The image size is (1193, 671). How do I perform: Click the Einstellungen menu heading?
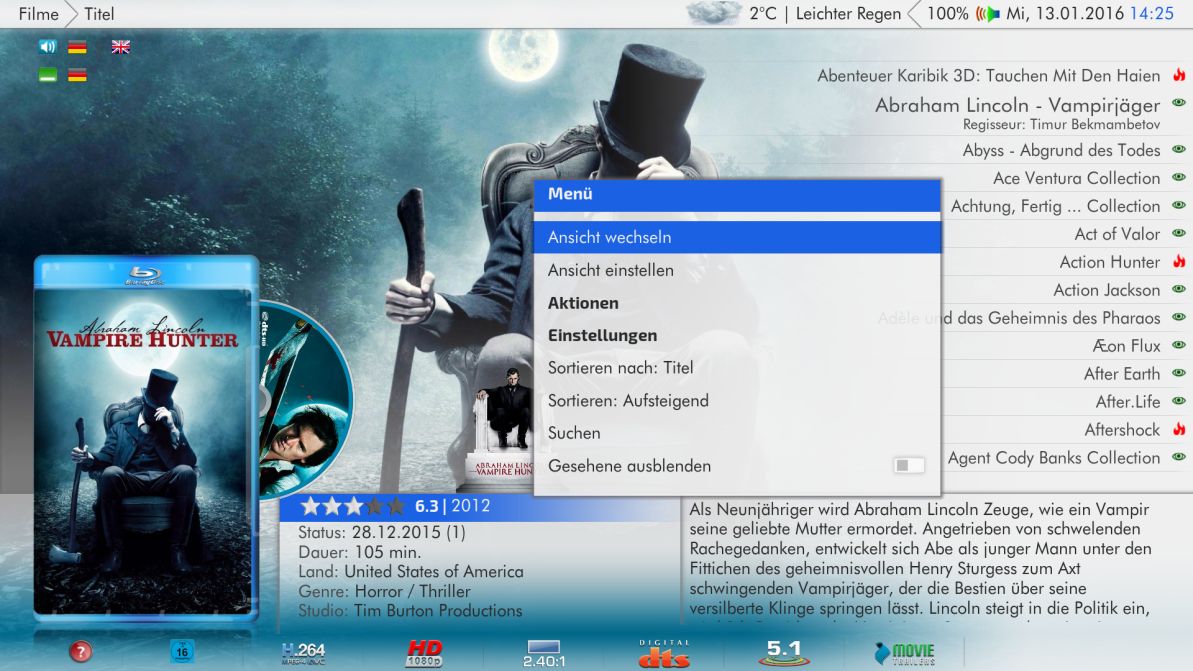[x=602, y=336]
